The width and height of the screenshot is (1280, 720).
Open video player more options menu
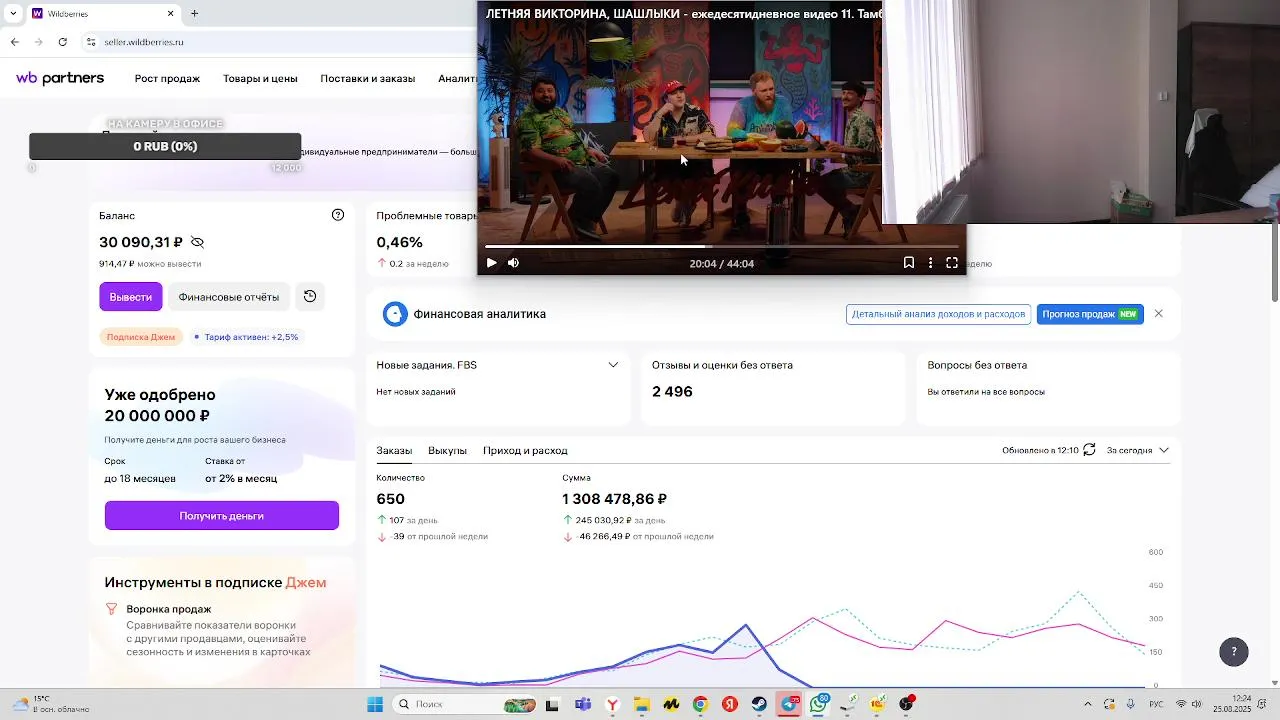pos(930,263)
